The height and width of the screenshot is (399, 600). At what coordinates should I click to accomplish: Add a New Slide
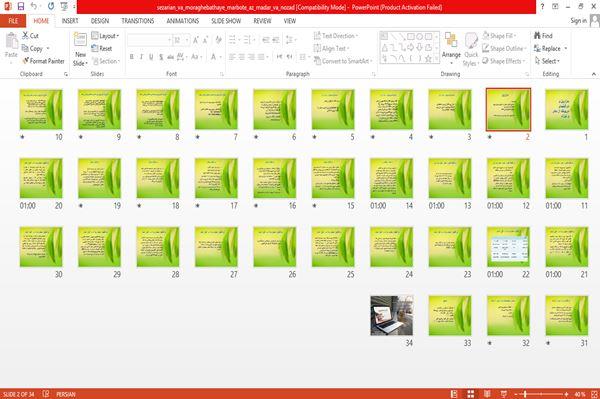80,49
